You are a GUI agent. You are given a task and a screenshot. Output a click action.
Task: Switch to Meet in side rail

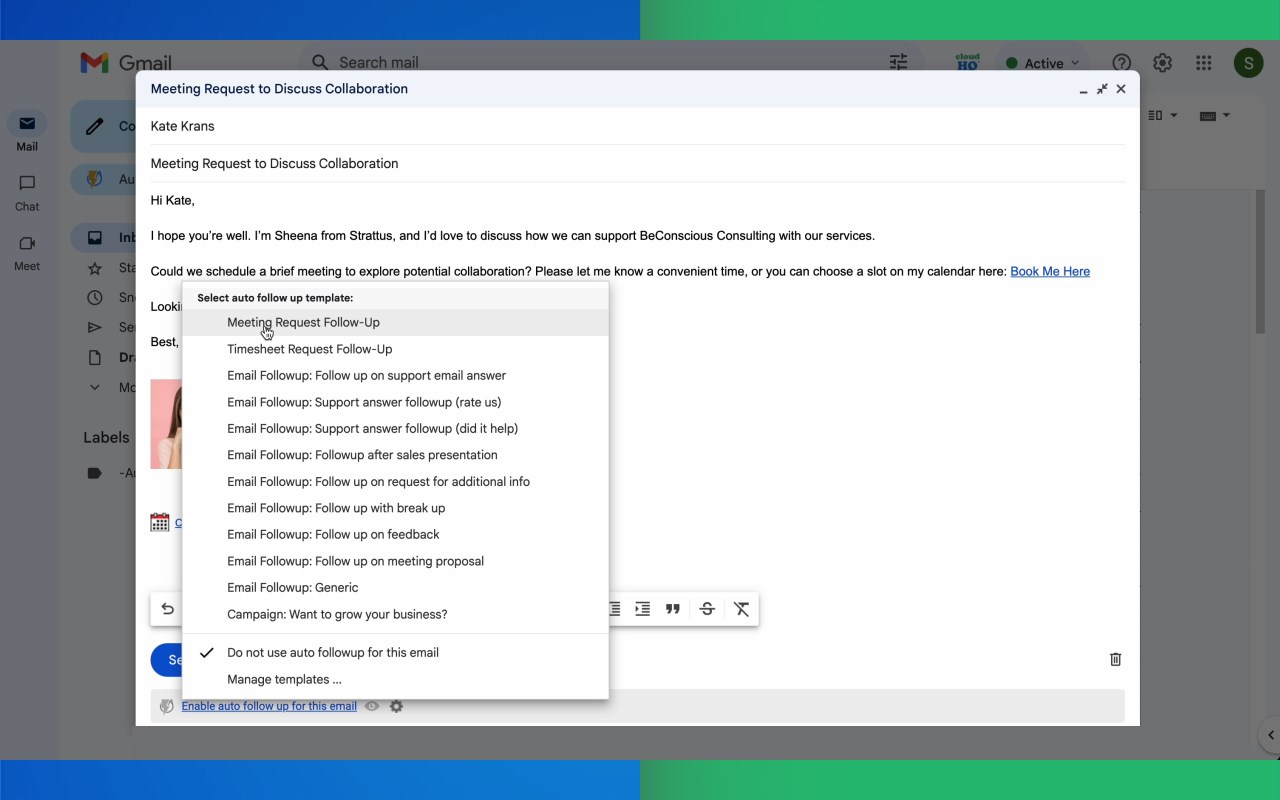coord(27,253)
